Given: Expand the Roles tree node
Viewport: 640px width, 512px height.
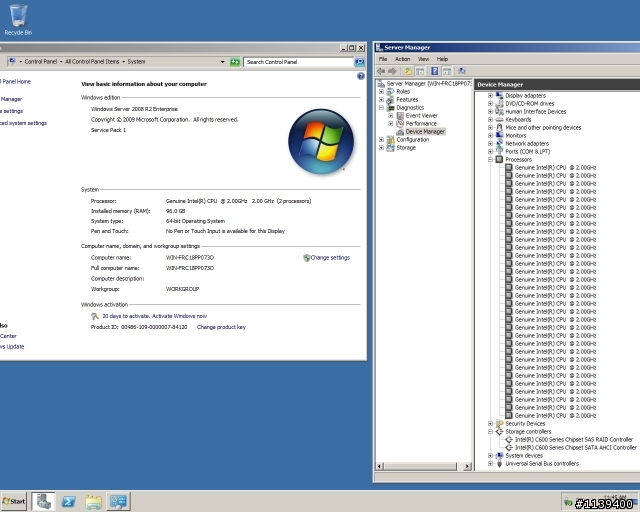Looking at the screenshot, I should click(x=381, y=92).
